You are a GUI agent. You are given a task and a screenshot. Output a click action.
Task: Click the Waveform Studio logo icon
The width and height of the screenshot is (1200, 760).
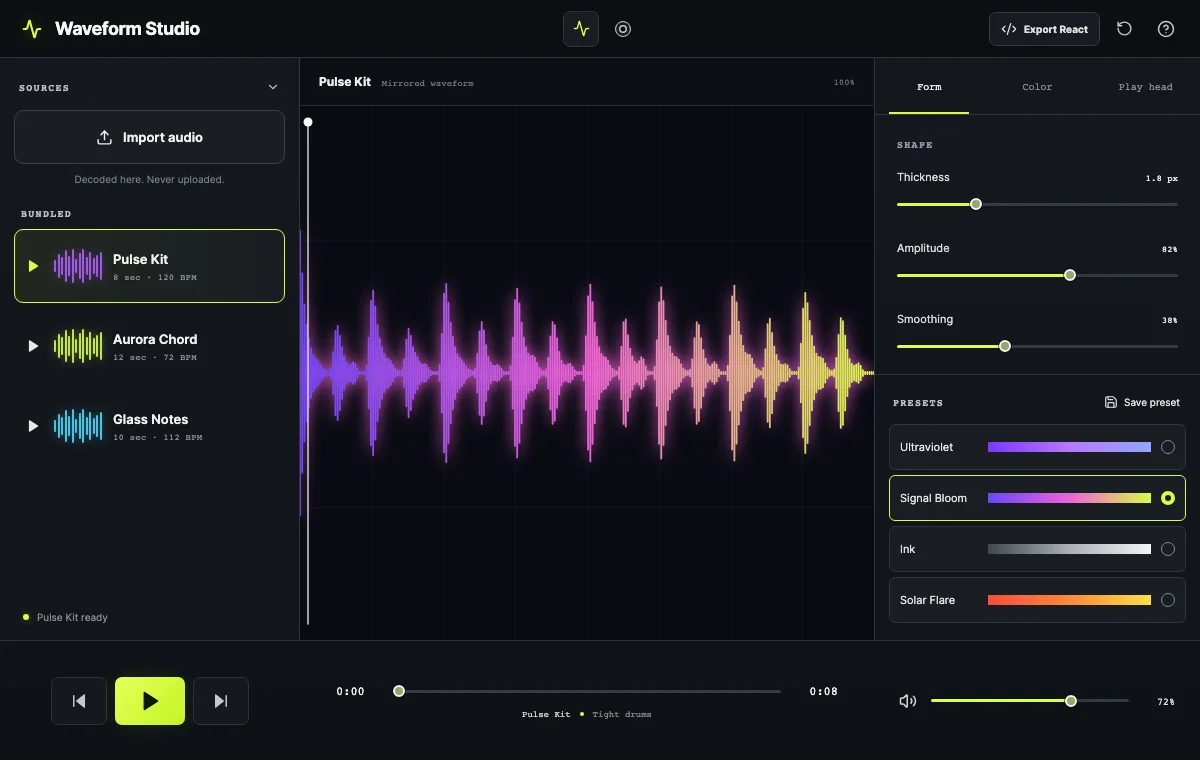(x=32, y=29)
